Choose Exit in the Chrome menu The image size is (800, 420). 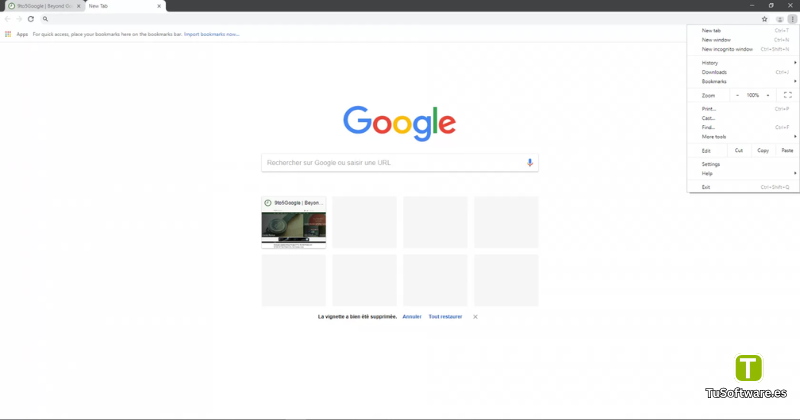(743, 187)
